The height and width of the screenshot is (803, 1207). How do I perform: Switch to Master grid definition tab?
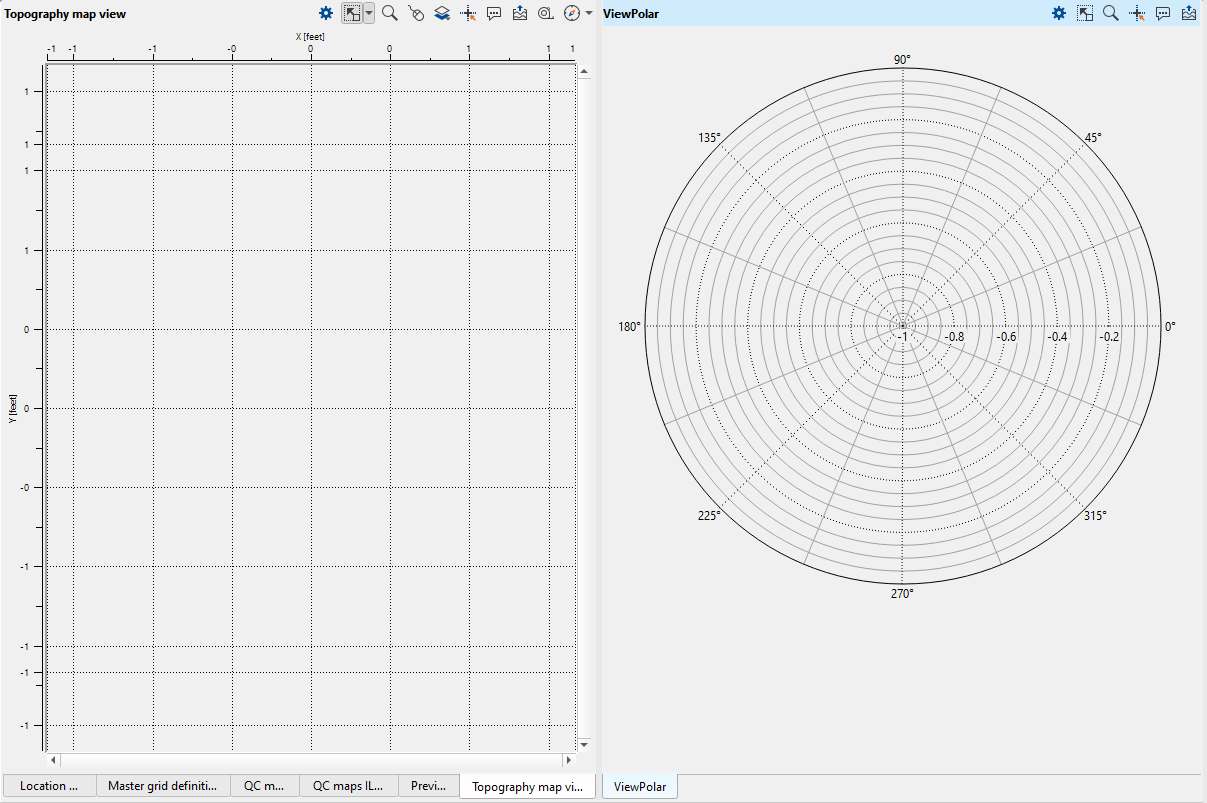(163, 786)
